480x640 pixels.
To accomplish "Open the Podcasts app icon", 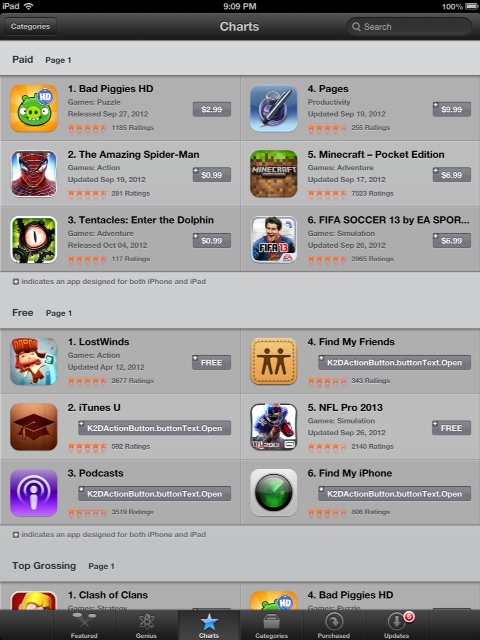I will click(x=34, y=493).
